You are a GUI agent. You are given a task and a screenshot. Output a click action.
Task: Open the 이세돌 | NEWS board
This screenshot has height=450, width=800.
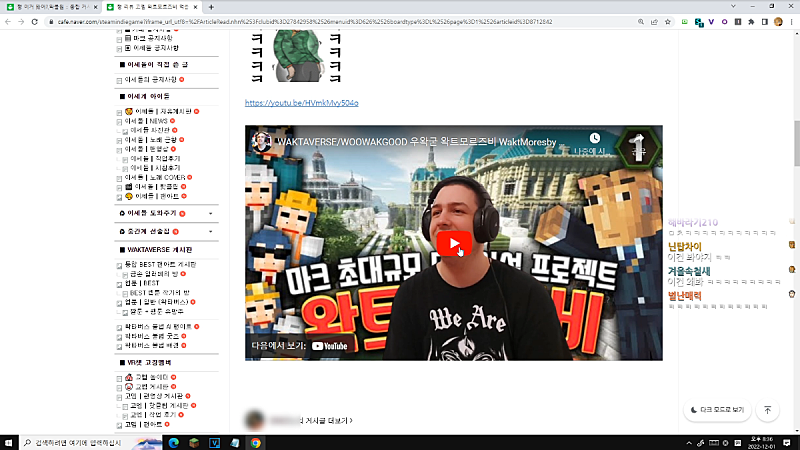tap(146, 121)
